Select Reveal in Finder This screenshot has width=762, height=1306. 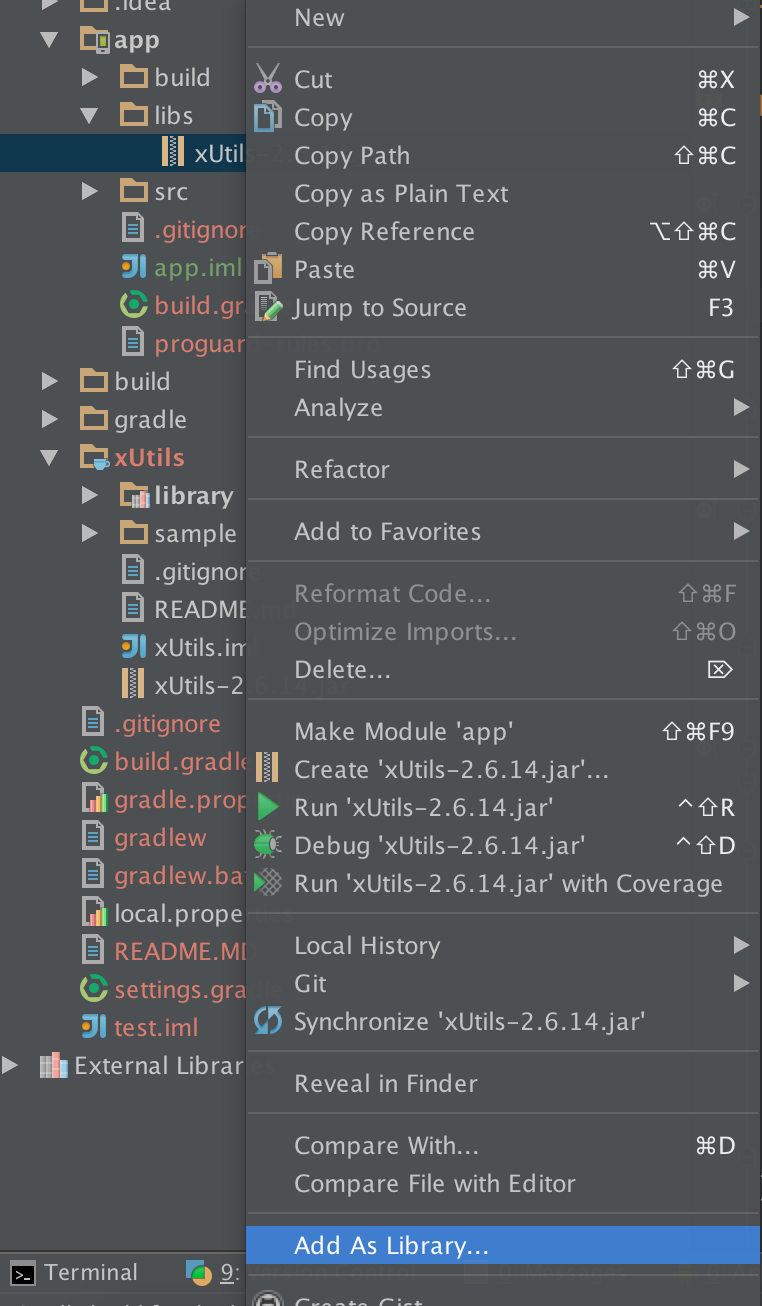[504, 1084]
